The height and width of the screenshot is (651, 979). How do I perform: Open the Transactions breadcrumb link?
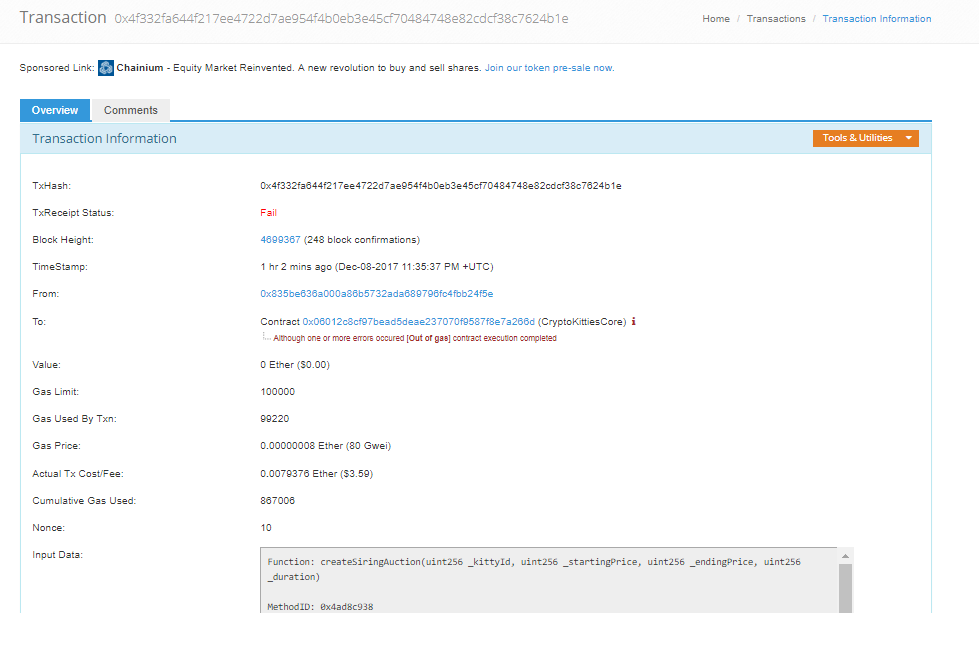pos(775,19)
